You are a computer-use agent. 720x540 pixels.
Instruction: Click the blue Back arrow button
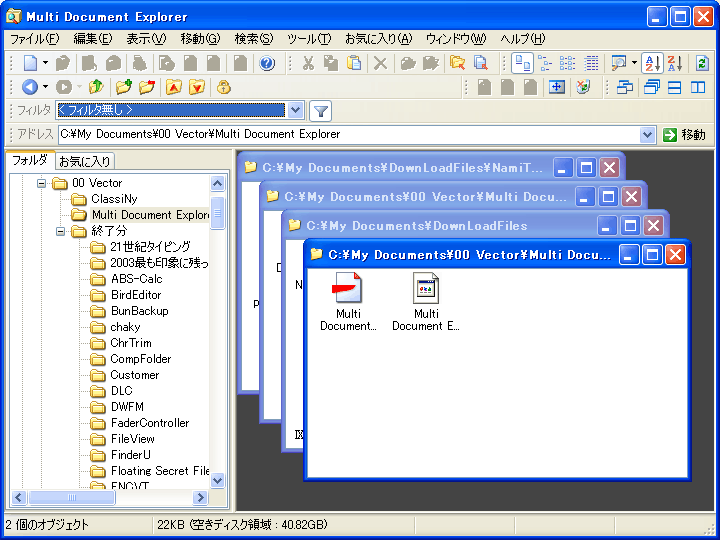point(30,87)
